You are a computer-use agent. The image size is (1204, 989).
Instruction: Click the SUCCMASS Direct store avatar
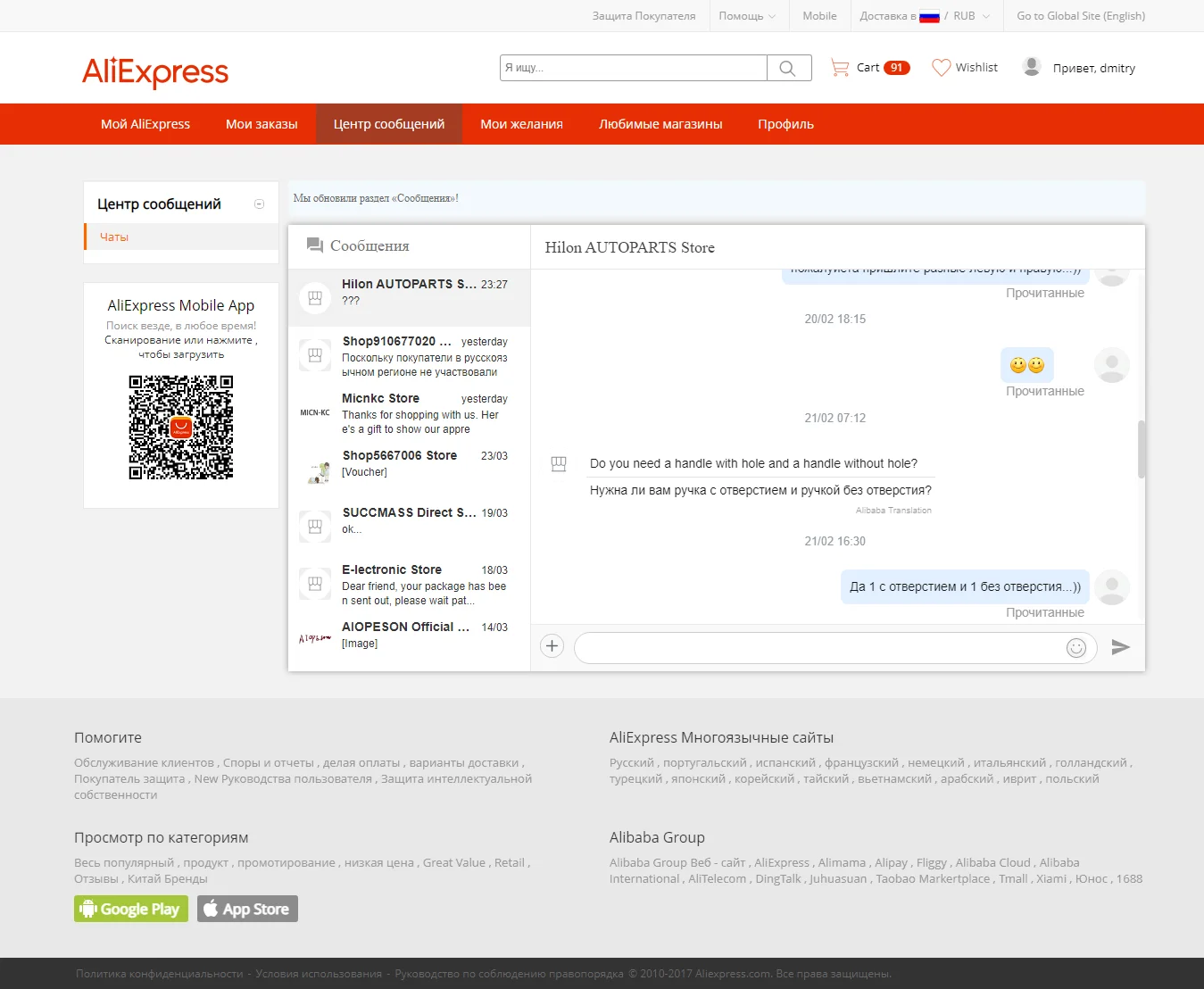point(315,527)
